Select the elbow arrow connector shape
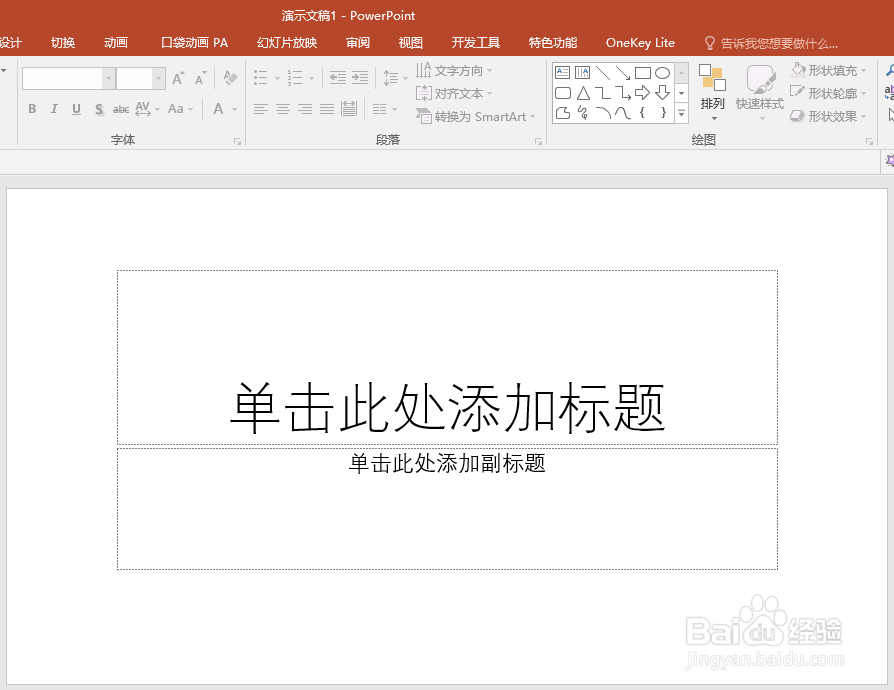This screenshot has width=894, height=690. (623, 92)
